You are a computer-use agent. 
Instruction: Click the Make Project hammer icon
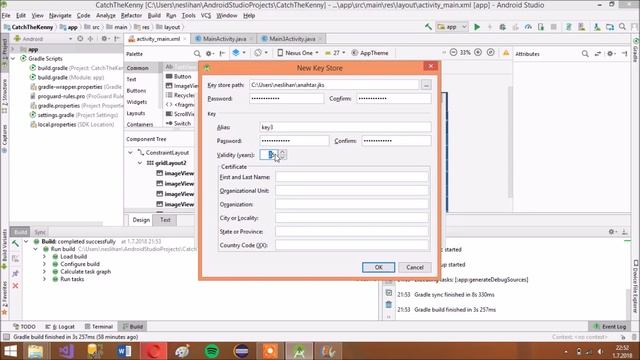coord(428,27)
